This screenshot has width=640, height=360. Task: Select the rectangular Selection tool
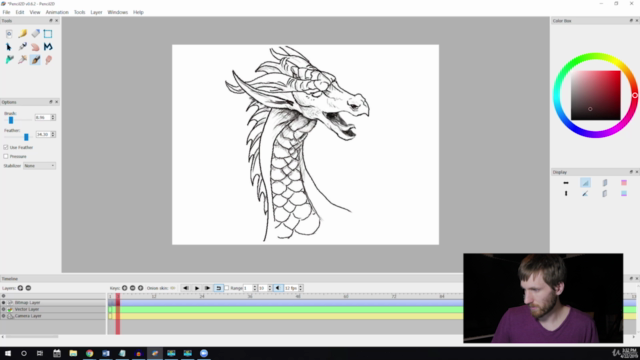(48, 34)
